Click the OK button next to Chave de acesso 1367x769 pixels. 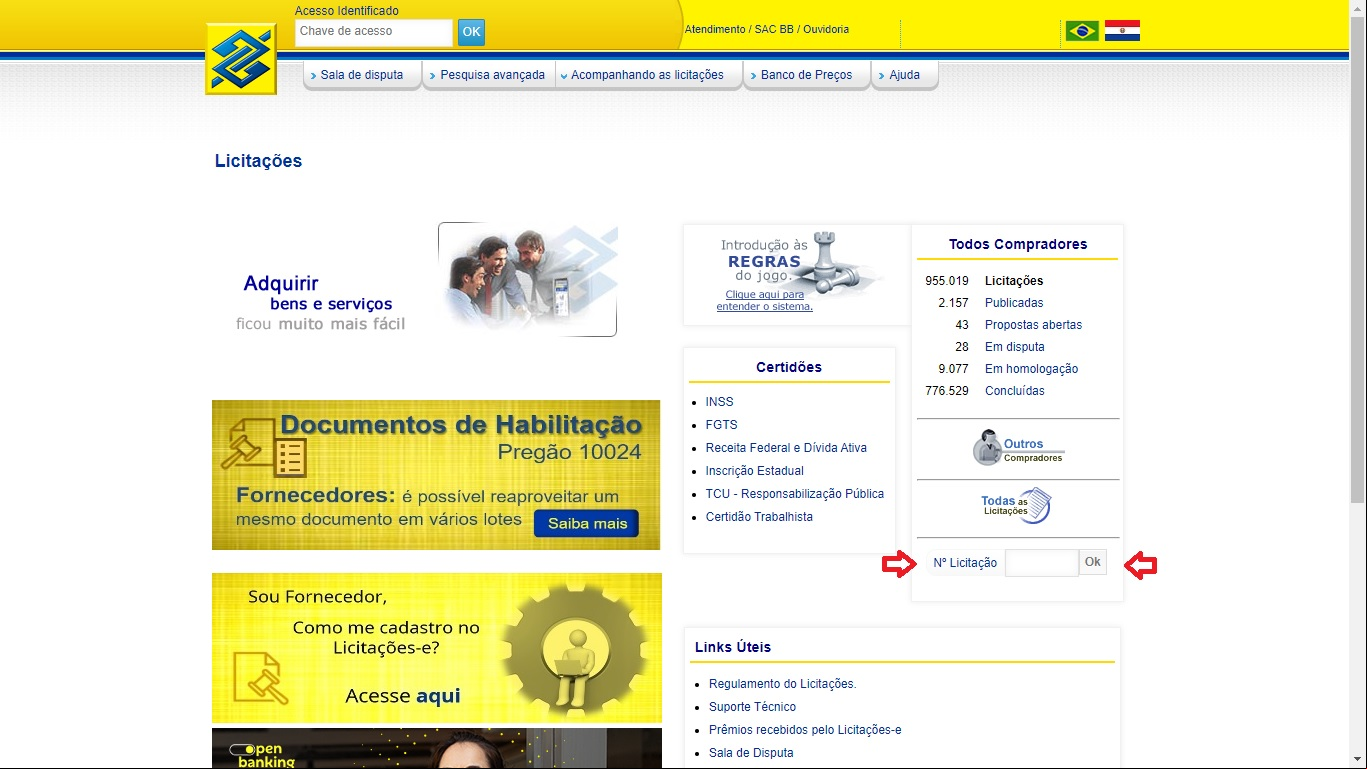[x=471, y=32]
